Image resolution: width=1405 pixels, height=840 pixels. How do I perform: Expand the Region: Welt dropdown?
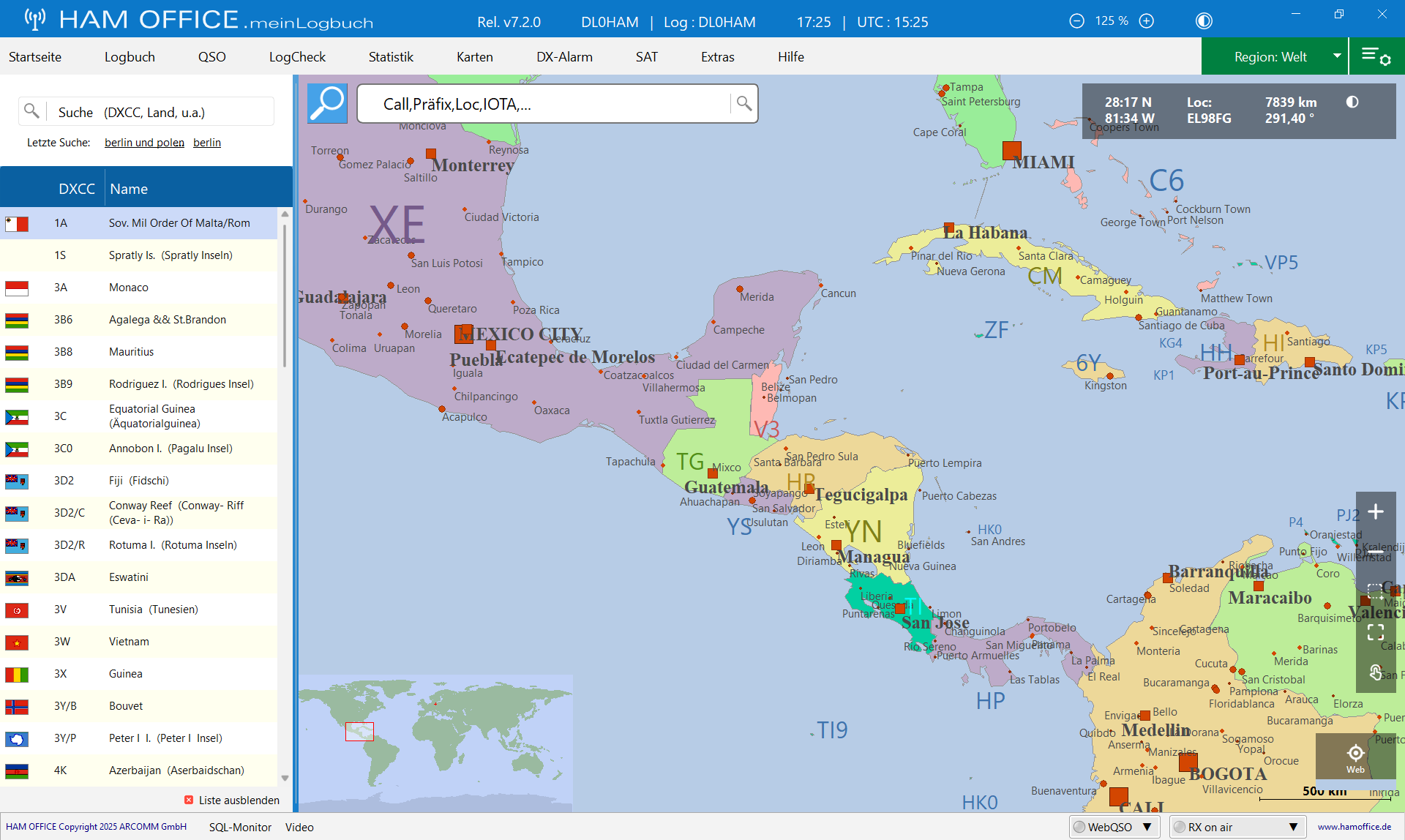1337,56
